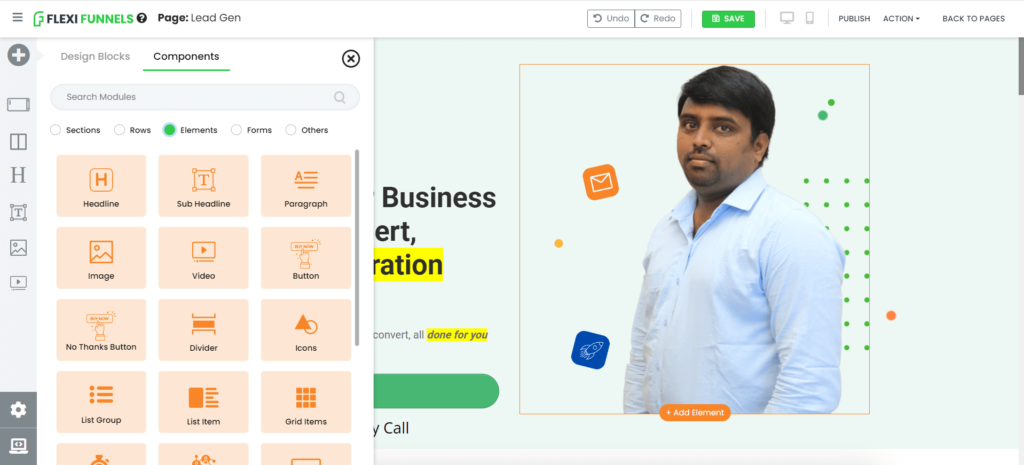Select the Sections radio filter
Screen dimensions: 1024x465
tap(56, 130)
